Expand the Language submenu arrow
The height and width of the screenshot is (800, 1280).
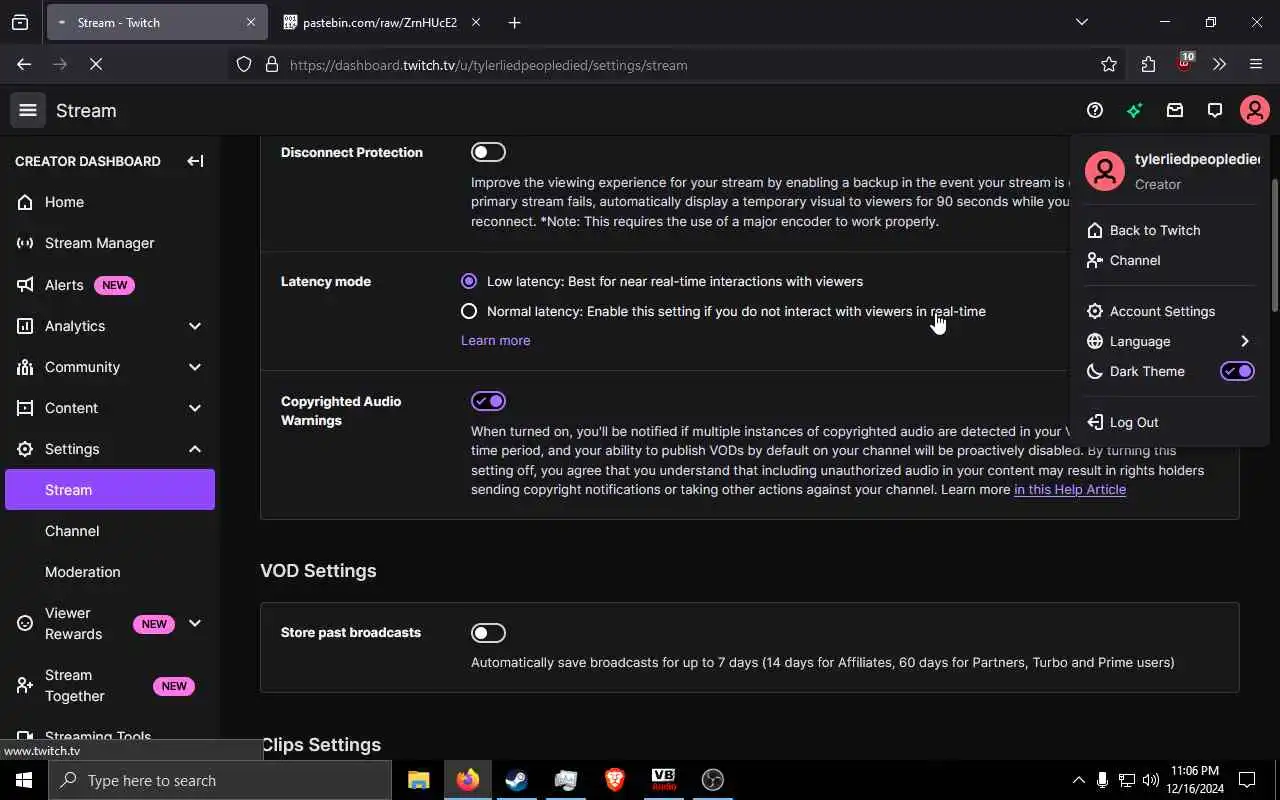coord(1245,341)
